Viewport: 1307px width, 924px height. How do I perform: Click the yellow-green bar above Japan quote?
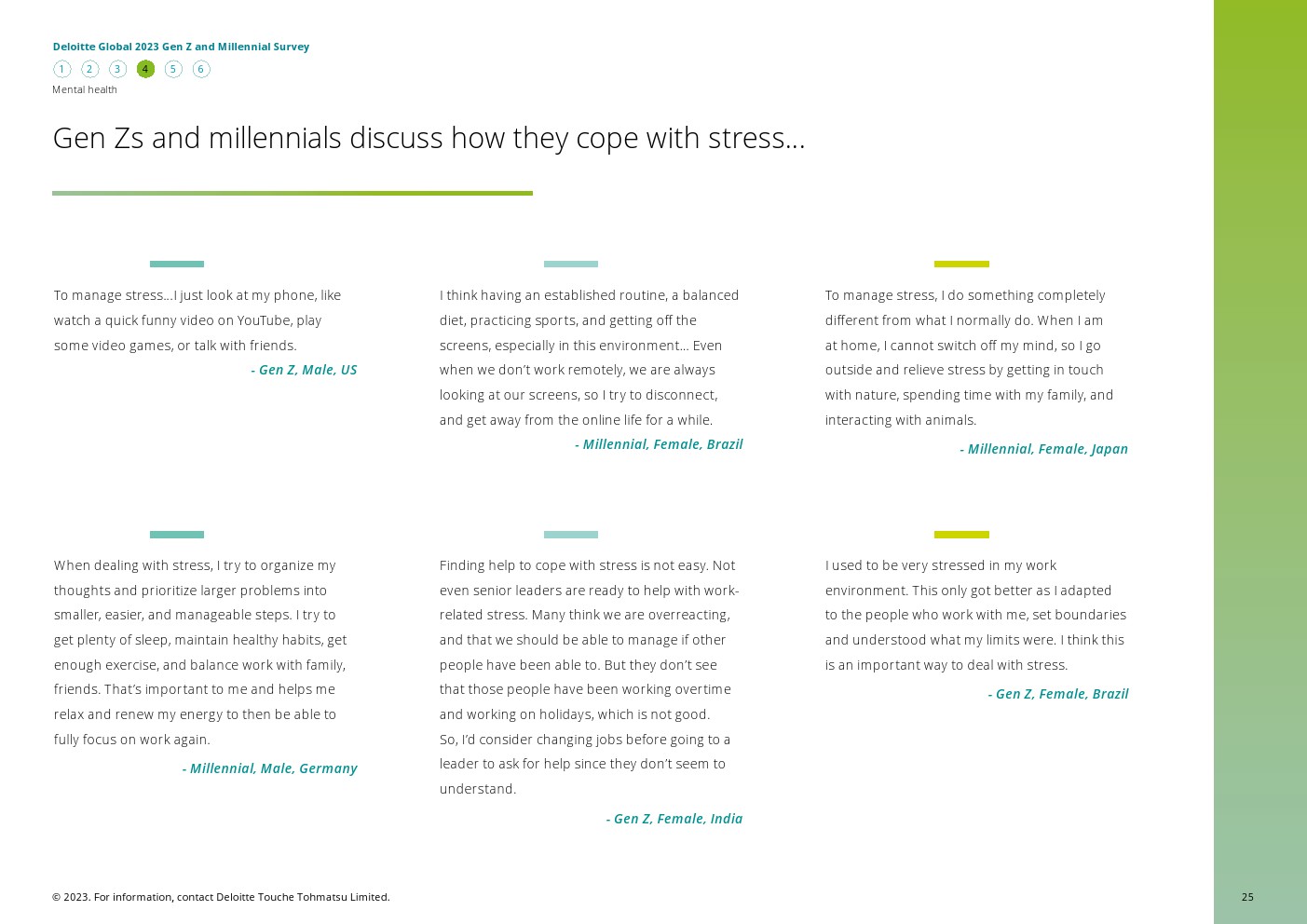[x=961, y=265]
